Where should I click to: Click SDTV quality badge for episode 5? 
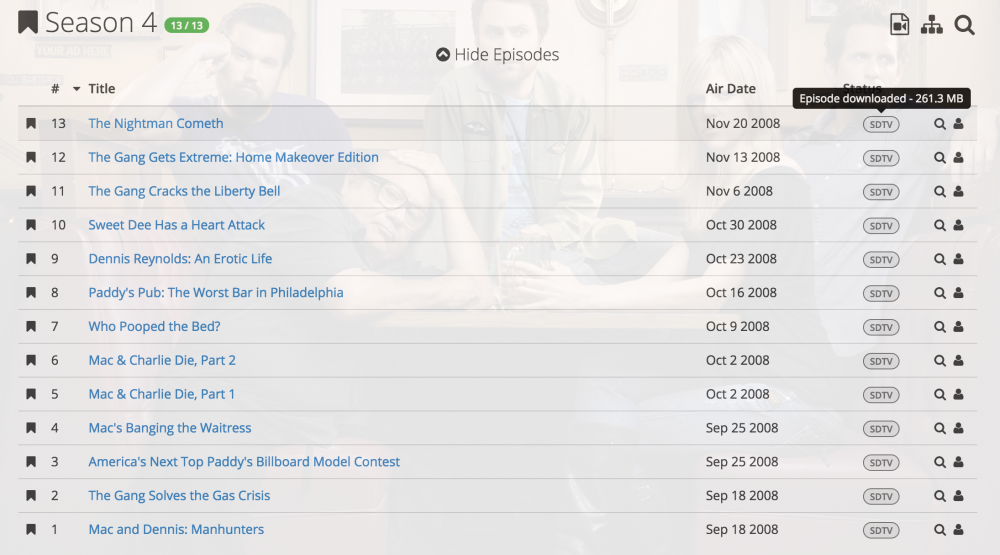pos(881,395)
